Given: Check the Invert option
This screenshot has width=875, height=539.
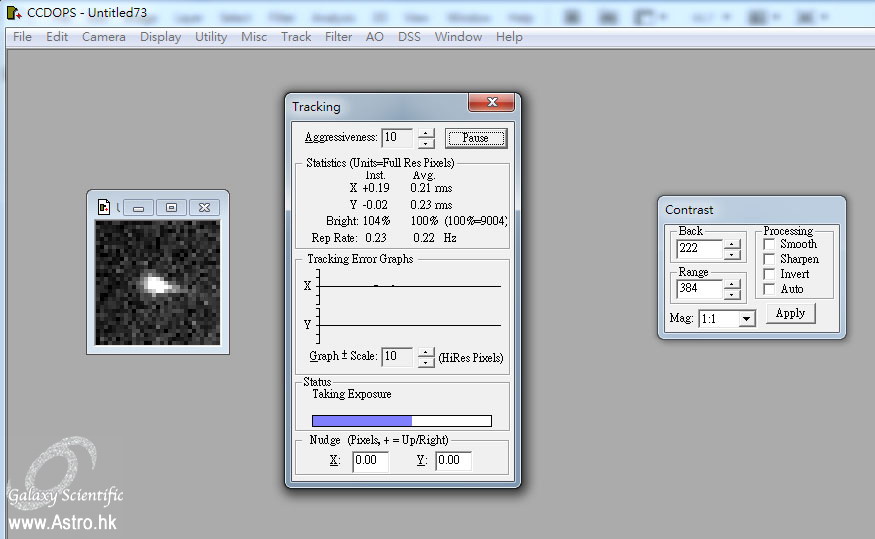Looking at the screenshot, I should click(x=768, y=274).
